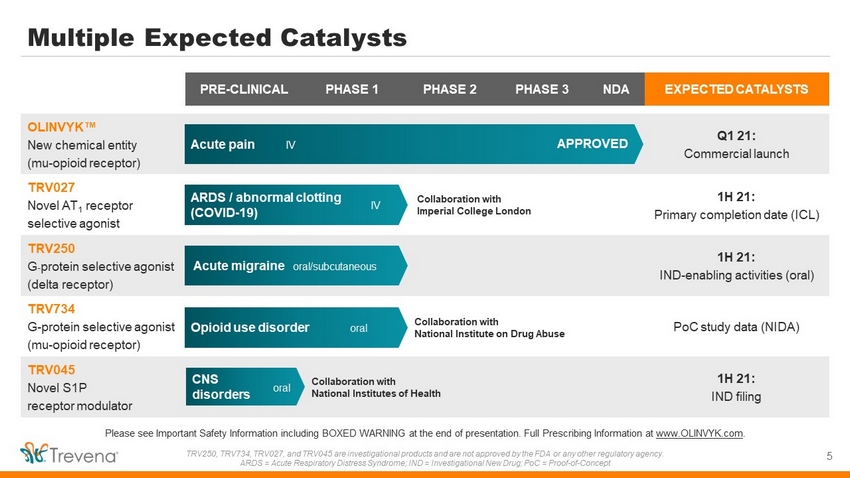Click the ARDS / abnormal clotting progress arrow
The image size is (850, 478).
coord(295,205)
